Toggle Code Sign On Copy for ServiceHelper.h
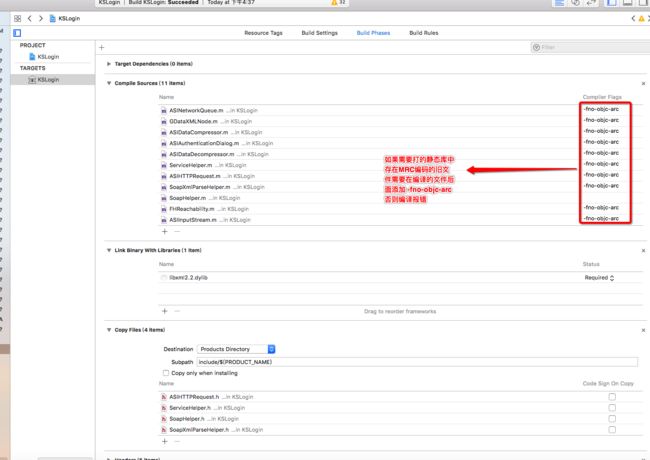The image size is (650, 460). click(x=612, y=408)
